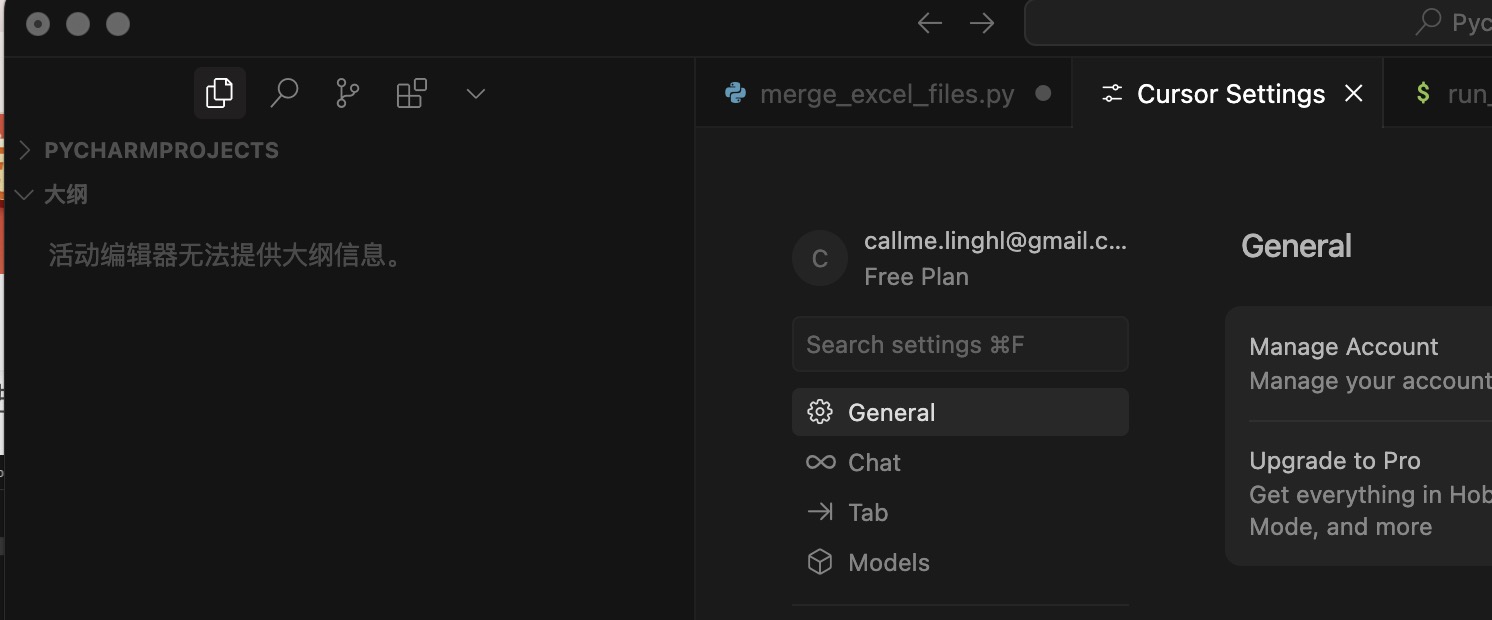Open the Explorer files view icon

click(219, 94)
